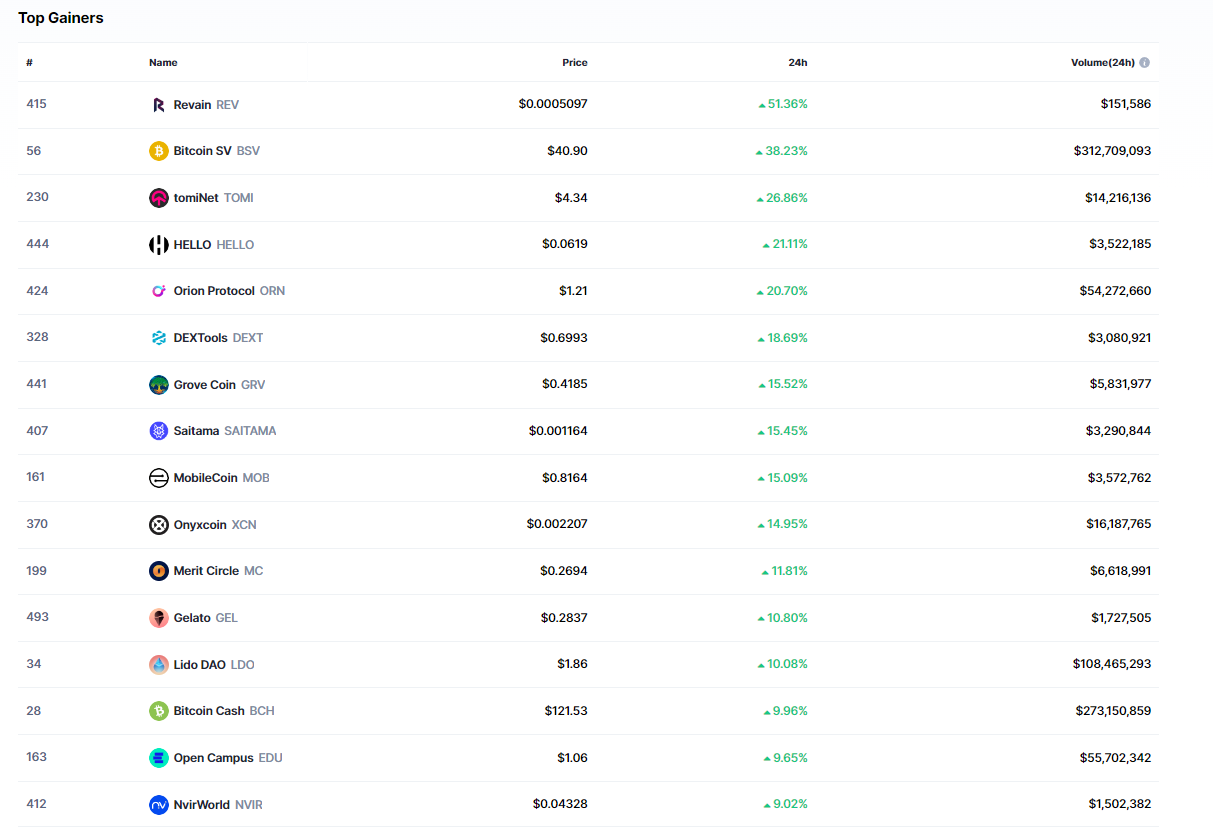The image size is (1213, 827).
Task: Click rank number 415 for Revain
Action: (x=36, y=104)
